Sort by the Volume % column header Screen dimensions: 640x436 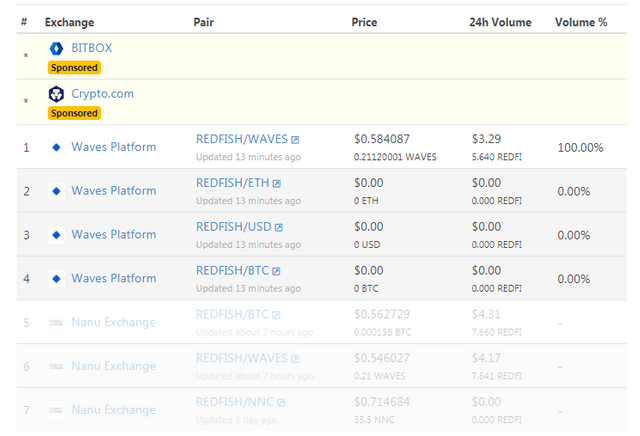581,22
